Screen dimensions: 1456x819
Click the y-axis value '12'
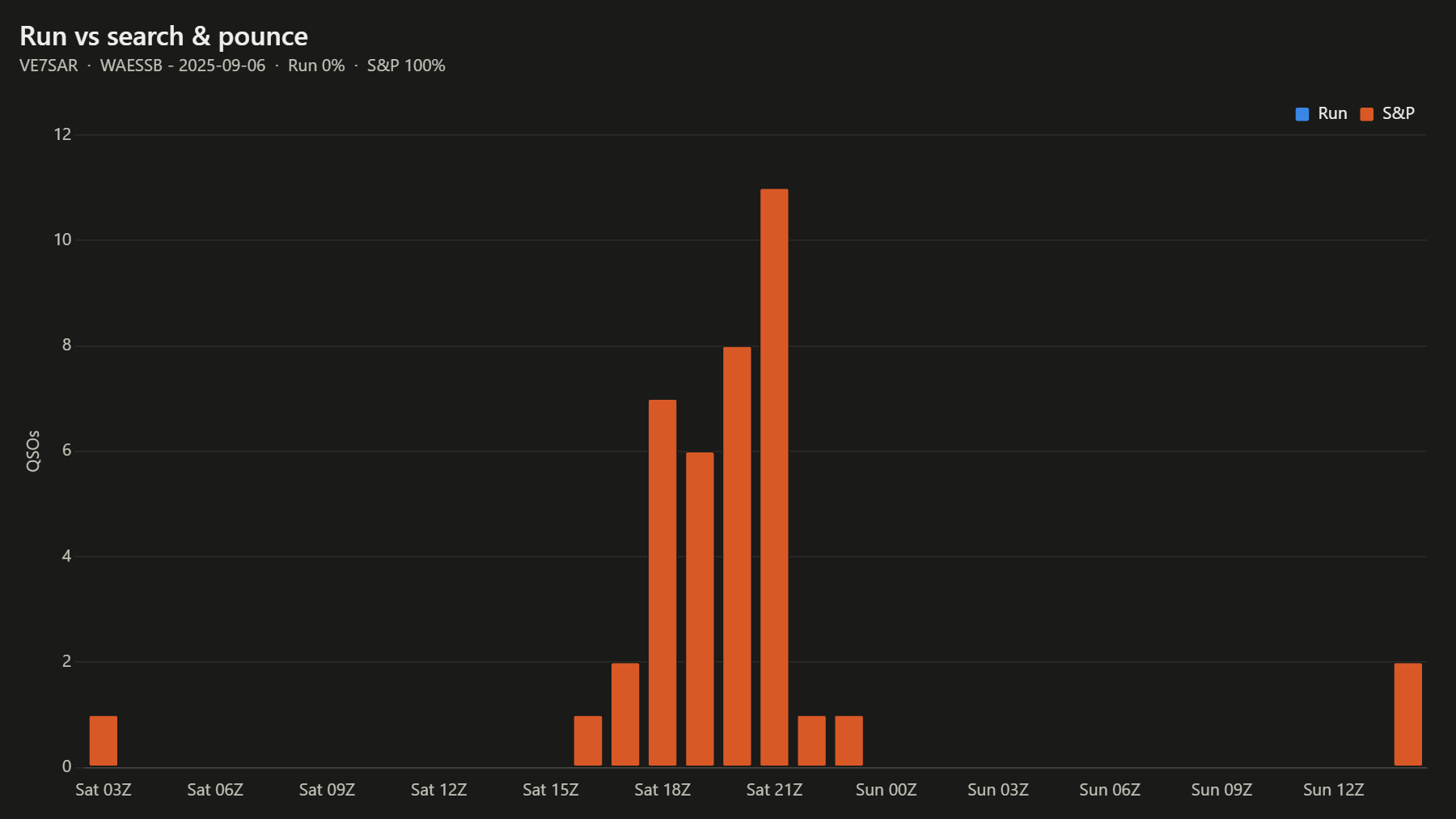62,134
